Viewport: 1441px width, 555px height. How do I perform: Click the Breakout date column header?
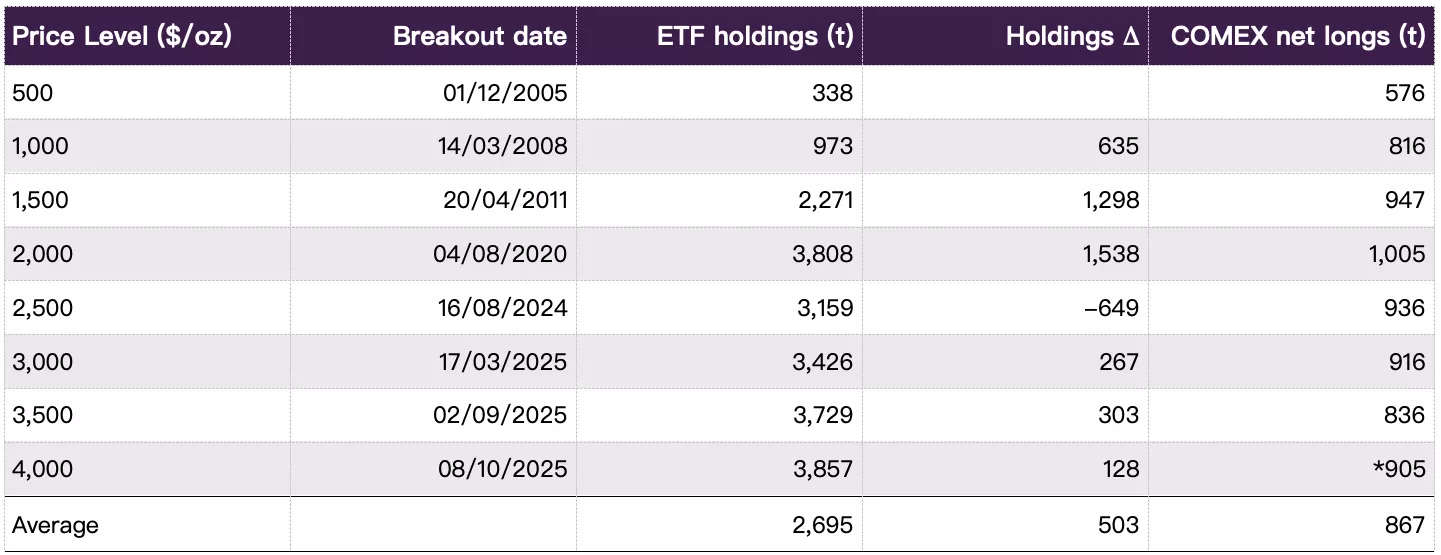click(x=480, y=37)
